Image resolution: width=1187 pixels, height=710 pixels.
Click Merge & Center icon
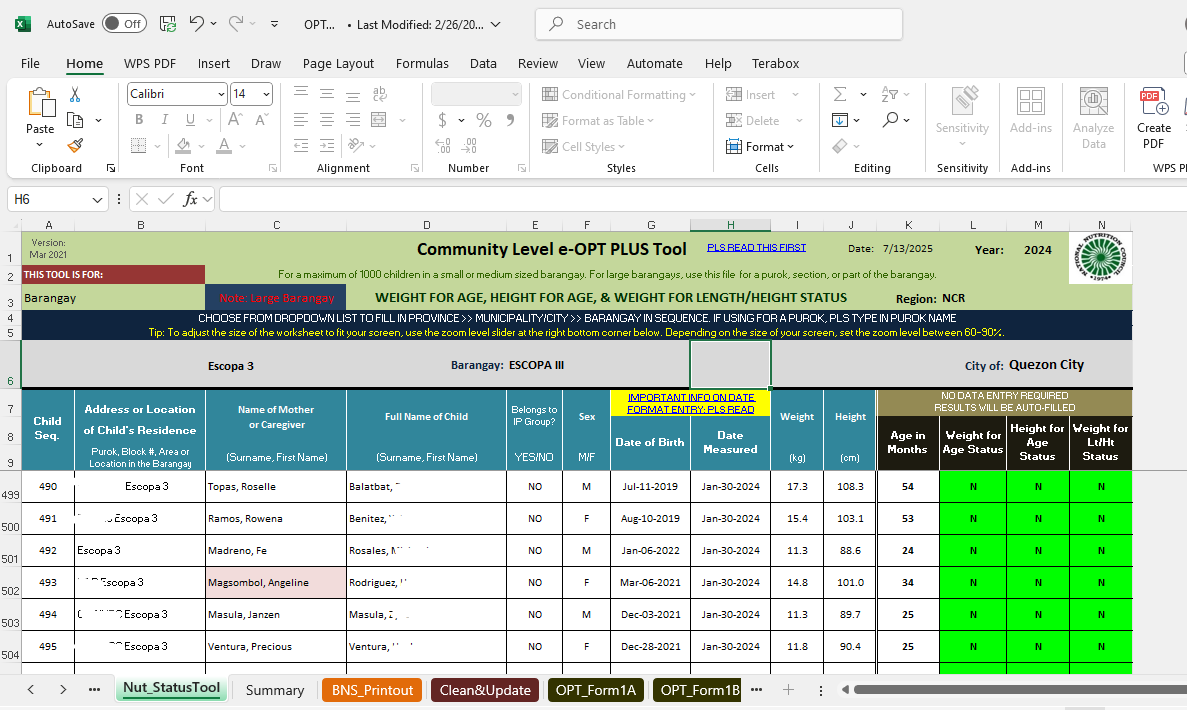coord(379,120)
